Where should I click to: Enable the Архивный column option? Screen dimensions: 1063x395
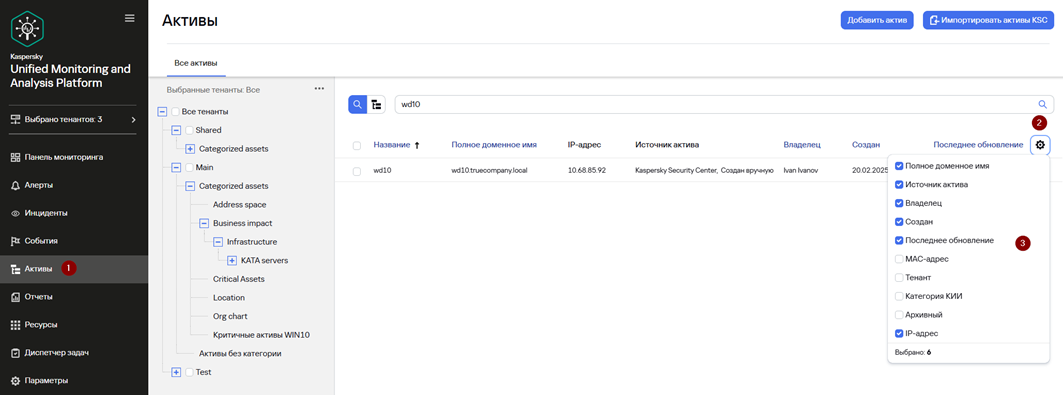coord(899,315)
